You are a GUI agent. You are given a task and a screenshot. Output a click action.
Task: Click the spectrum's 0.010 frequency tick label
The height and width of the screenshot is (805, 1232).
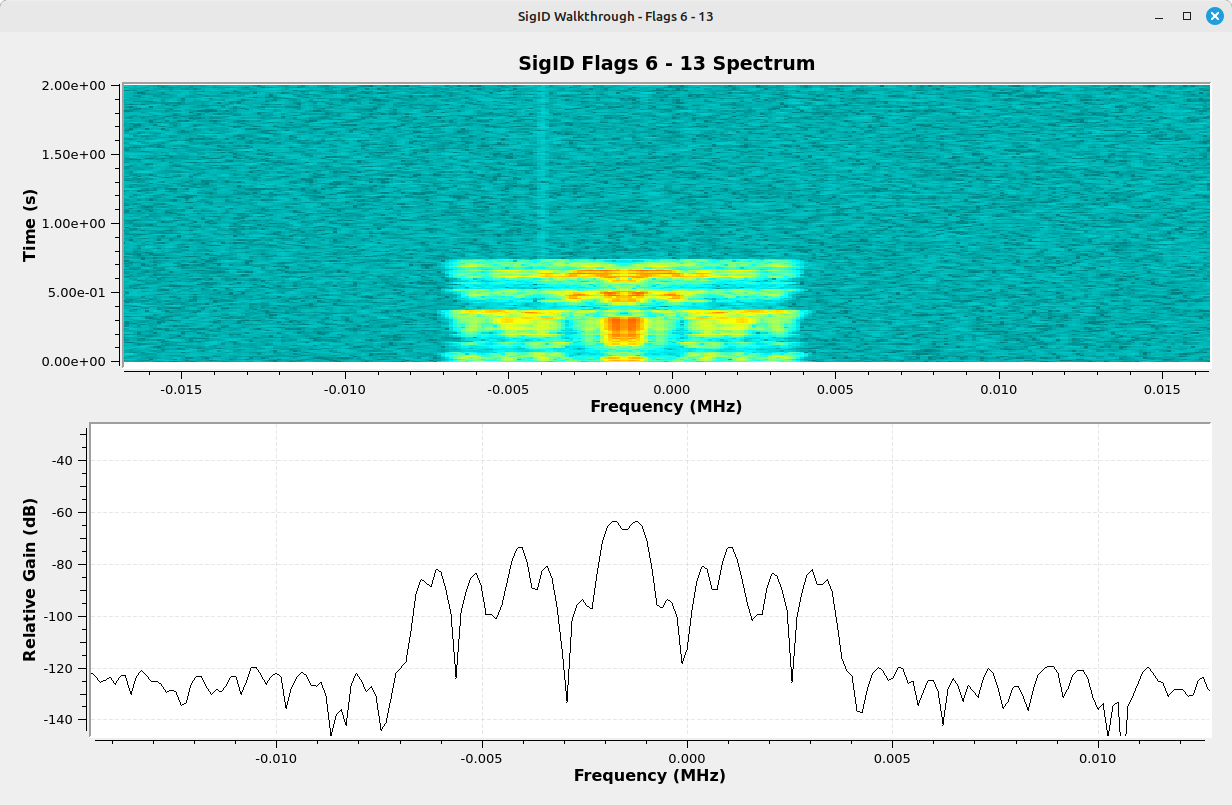click(x=1098, y=757)
